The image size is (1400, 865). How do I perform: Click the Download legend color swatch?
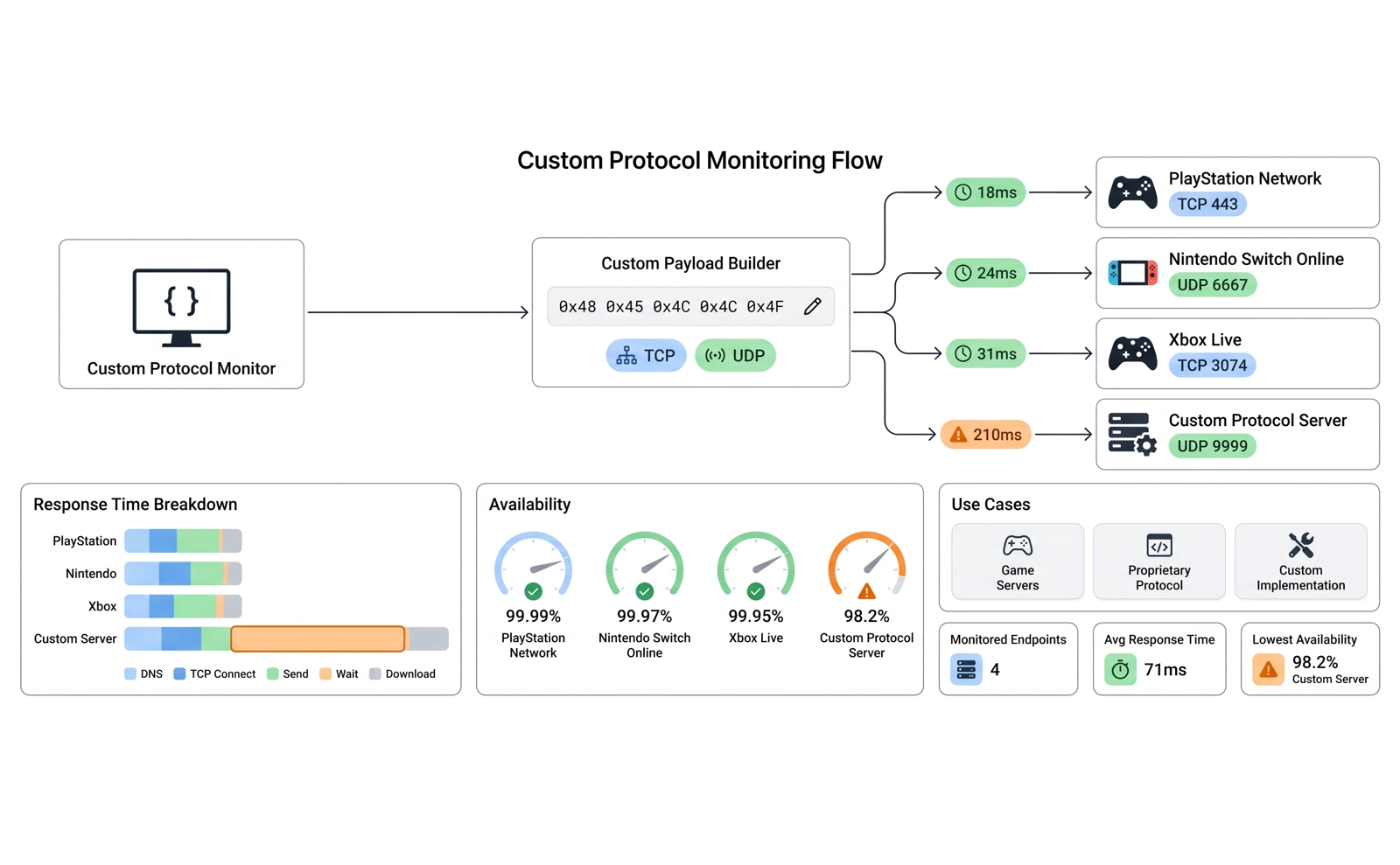[375, 674]
